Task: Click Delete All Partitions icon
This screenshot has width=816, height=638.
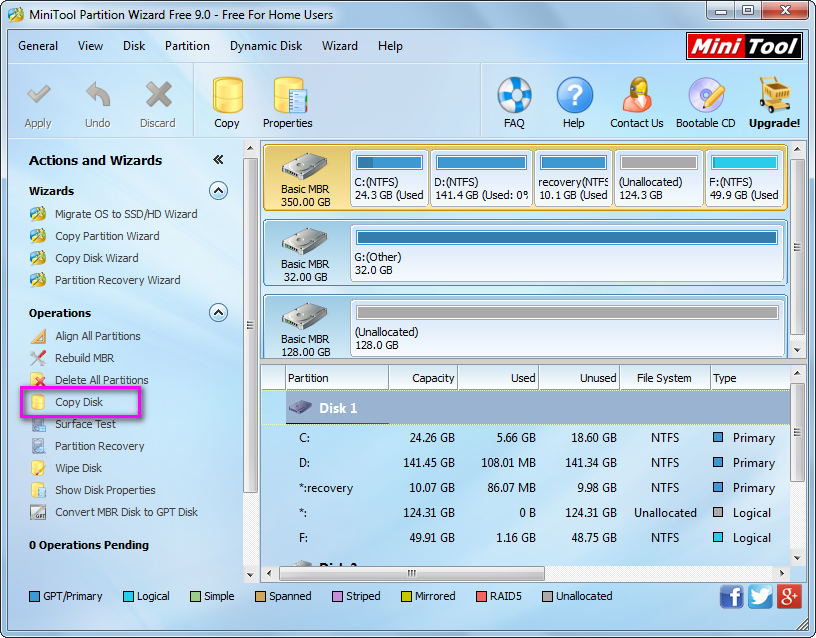Action: [38, 380]
